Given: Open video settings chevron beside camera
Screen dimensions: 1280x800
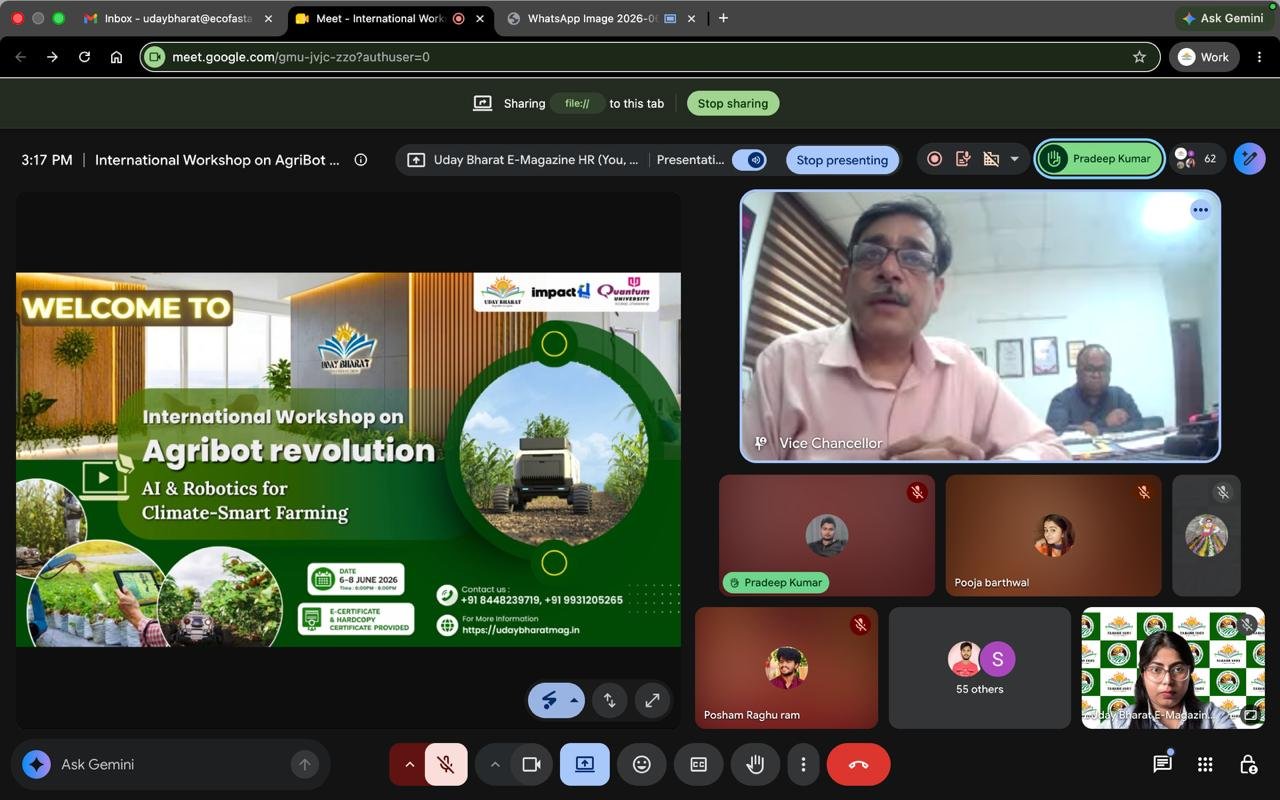Looking at the screenshot, I should [494, 765].
